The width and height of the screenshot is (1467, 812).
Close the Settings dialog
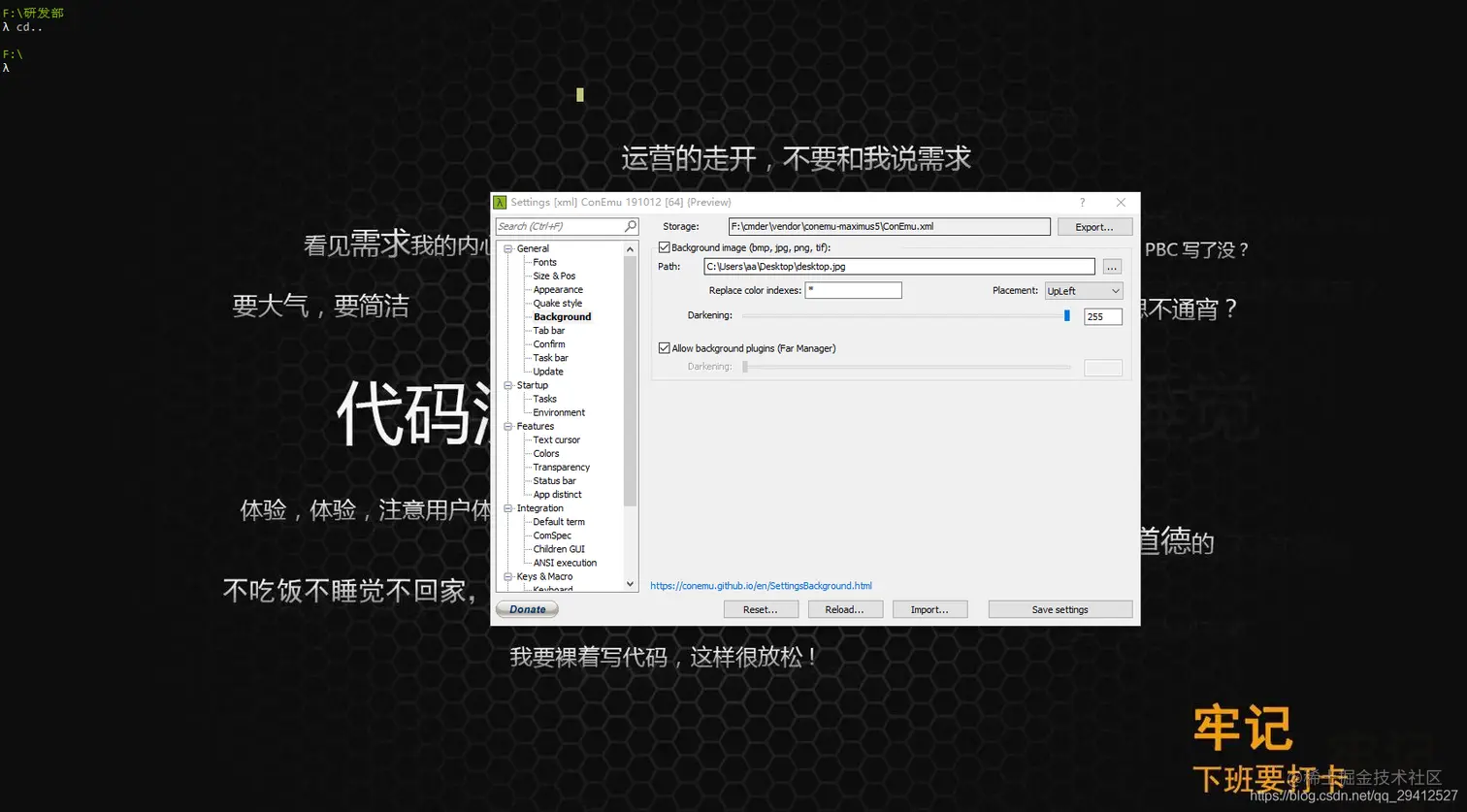tap(1121, 202)
